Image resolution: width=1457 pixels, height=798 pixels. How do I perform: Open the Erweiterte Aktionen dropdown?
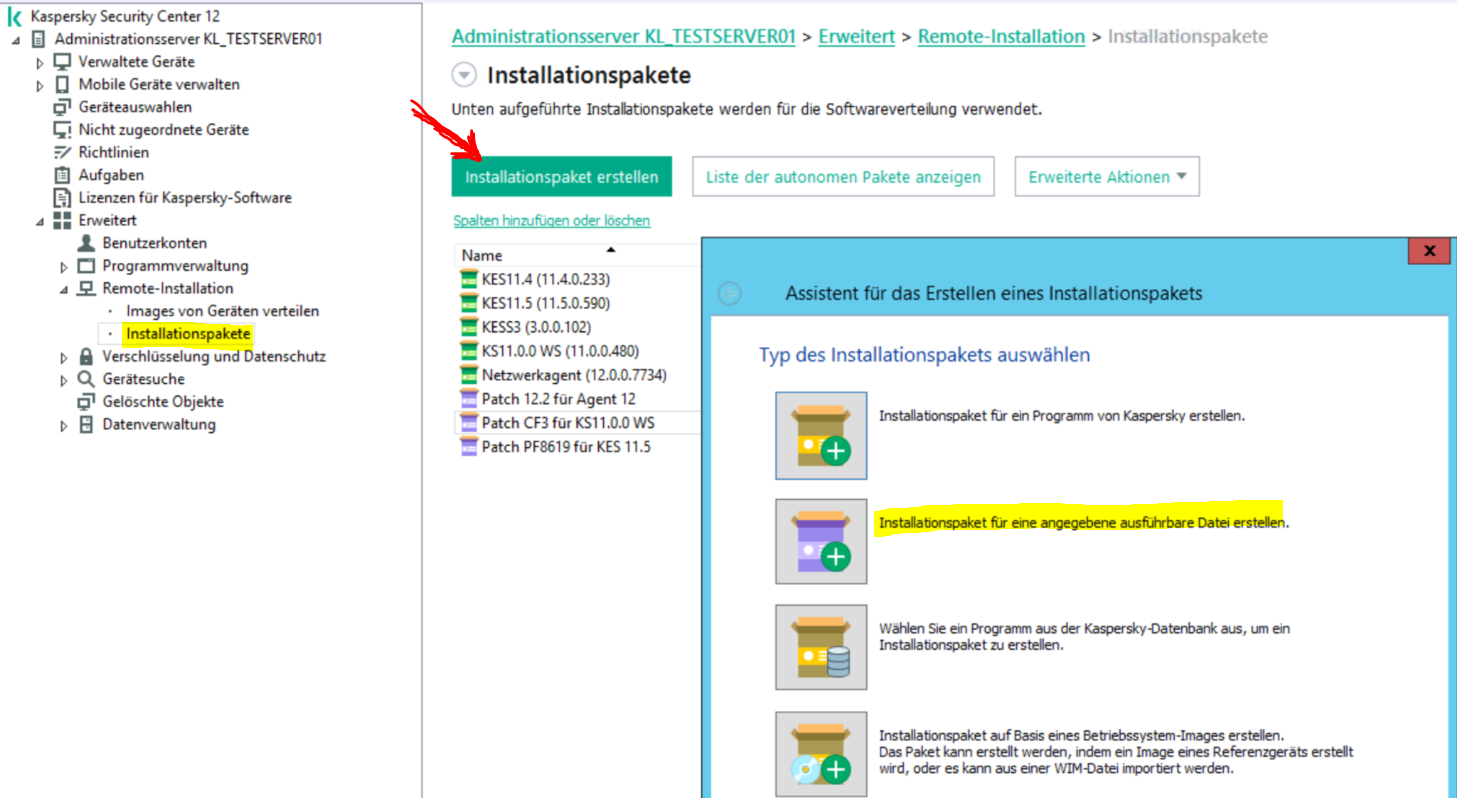tap(1107, 177)
